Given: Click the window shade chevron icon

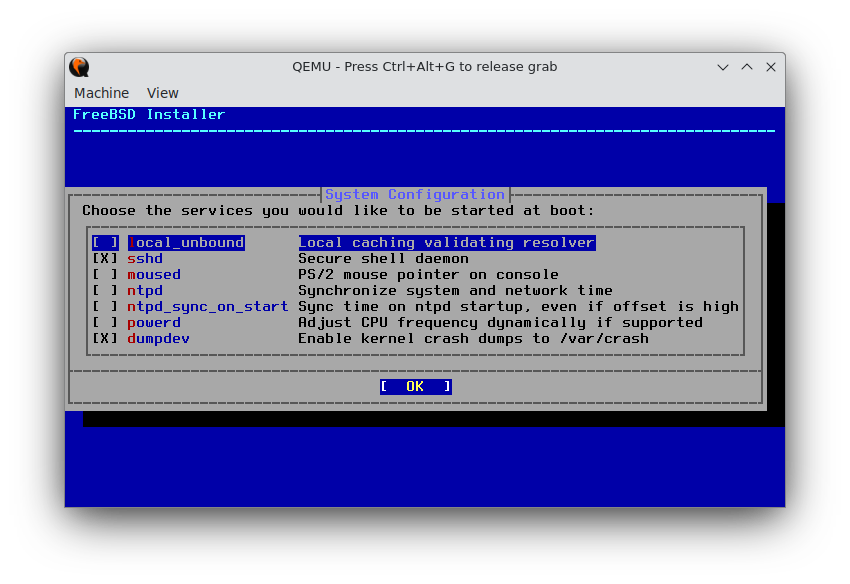Looking at the screenshot, I should [722, 66].
